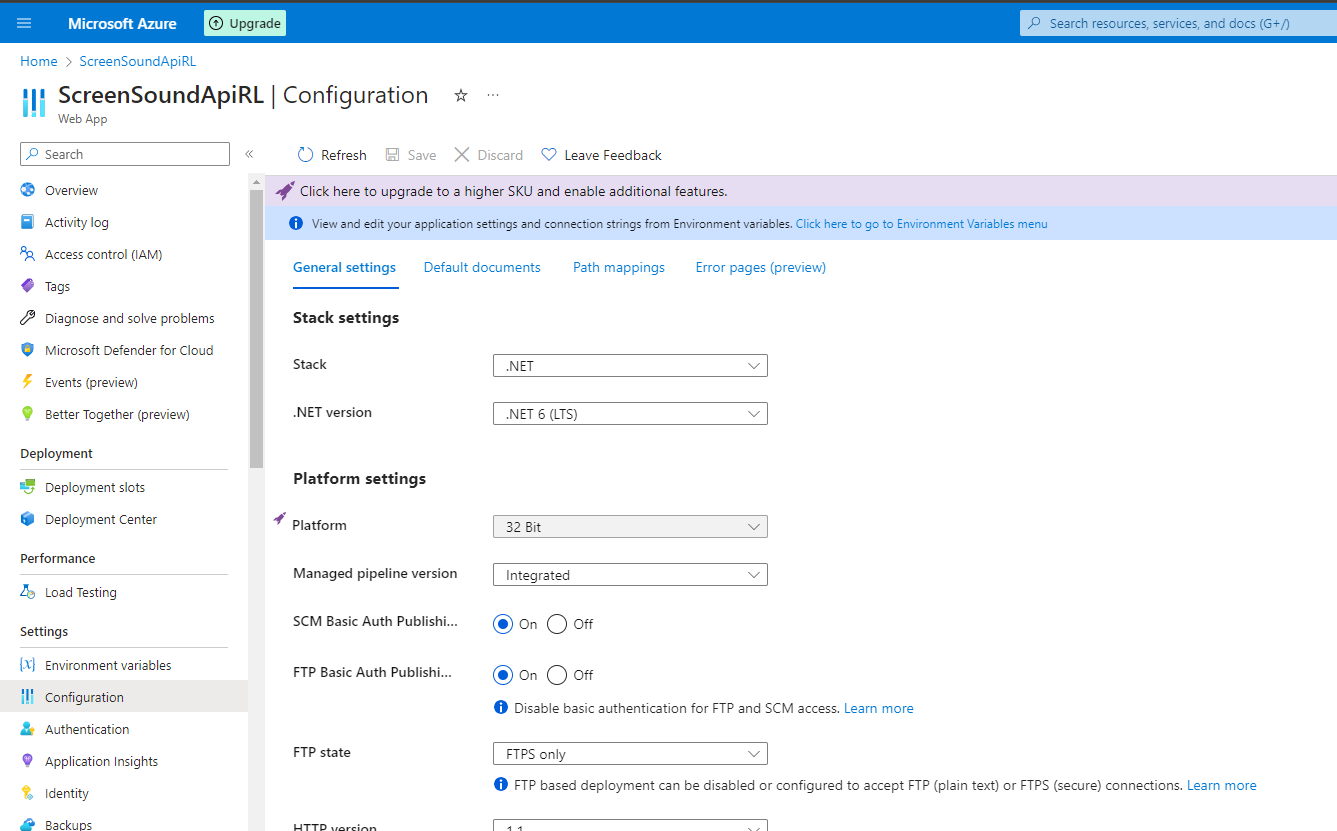1337x831 pixels.
Task: Click the Identity key icon
Action: coord(27,793)
